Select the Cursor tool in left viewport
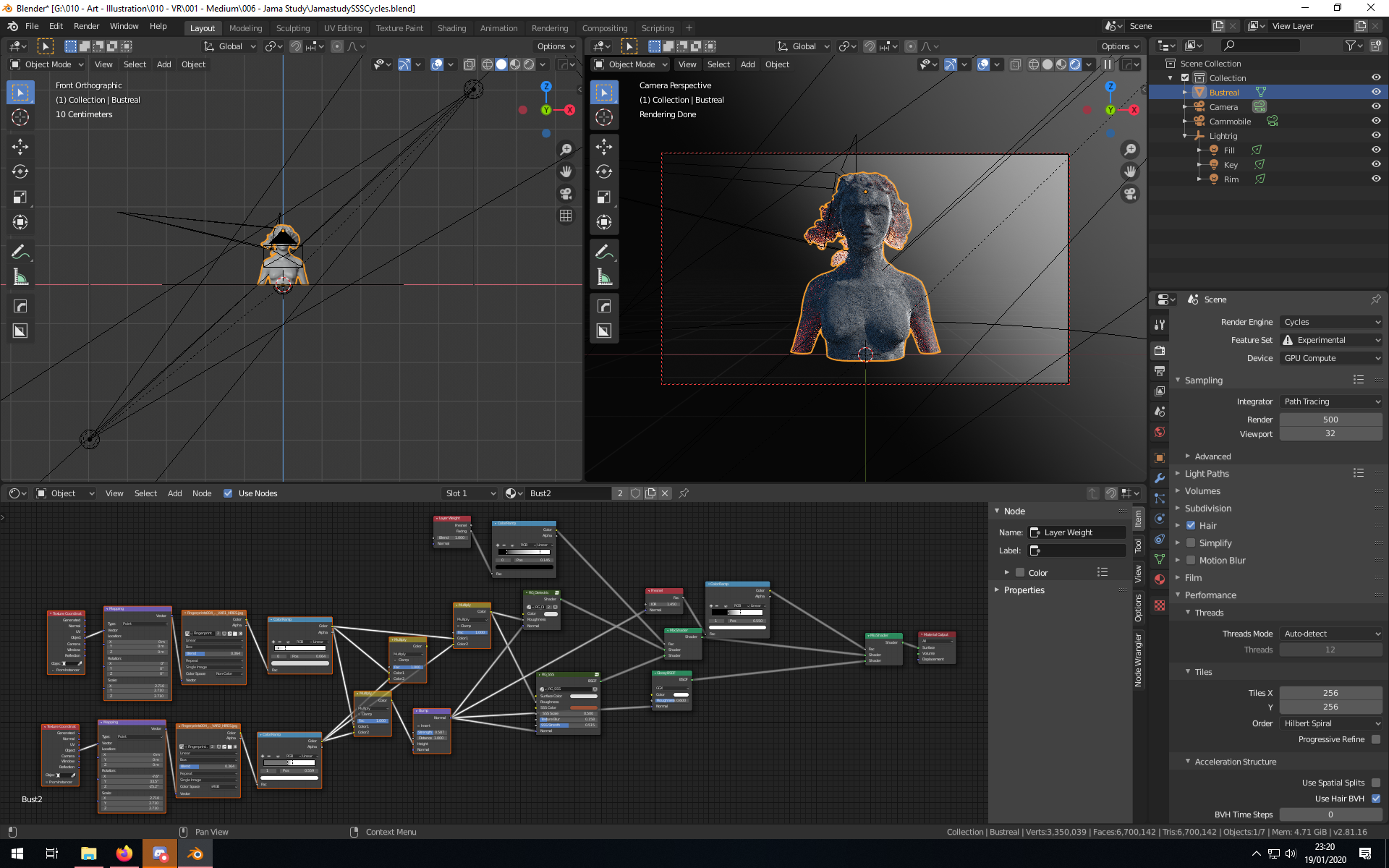1389x868 pixels. coord(20,117)
